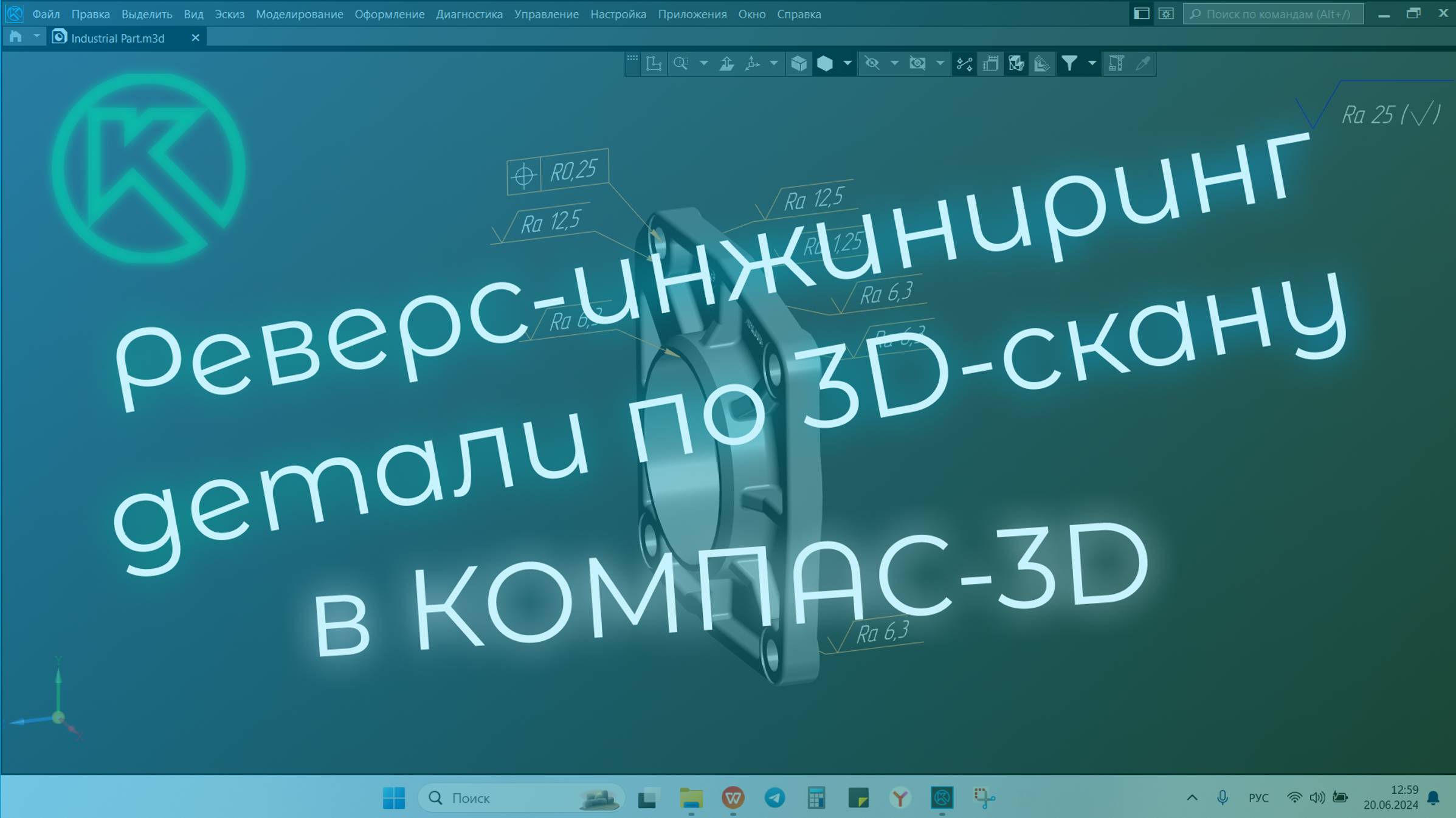The width and height of the screenshot is (1456, 818).
Task: Open notifications bell icon
Action: (1434, 797)
